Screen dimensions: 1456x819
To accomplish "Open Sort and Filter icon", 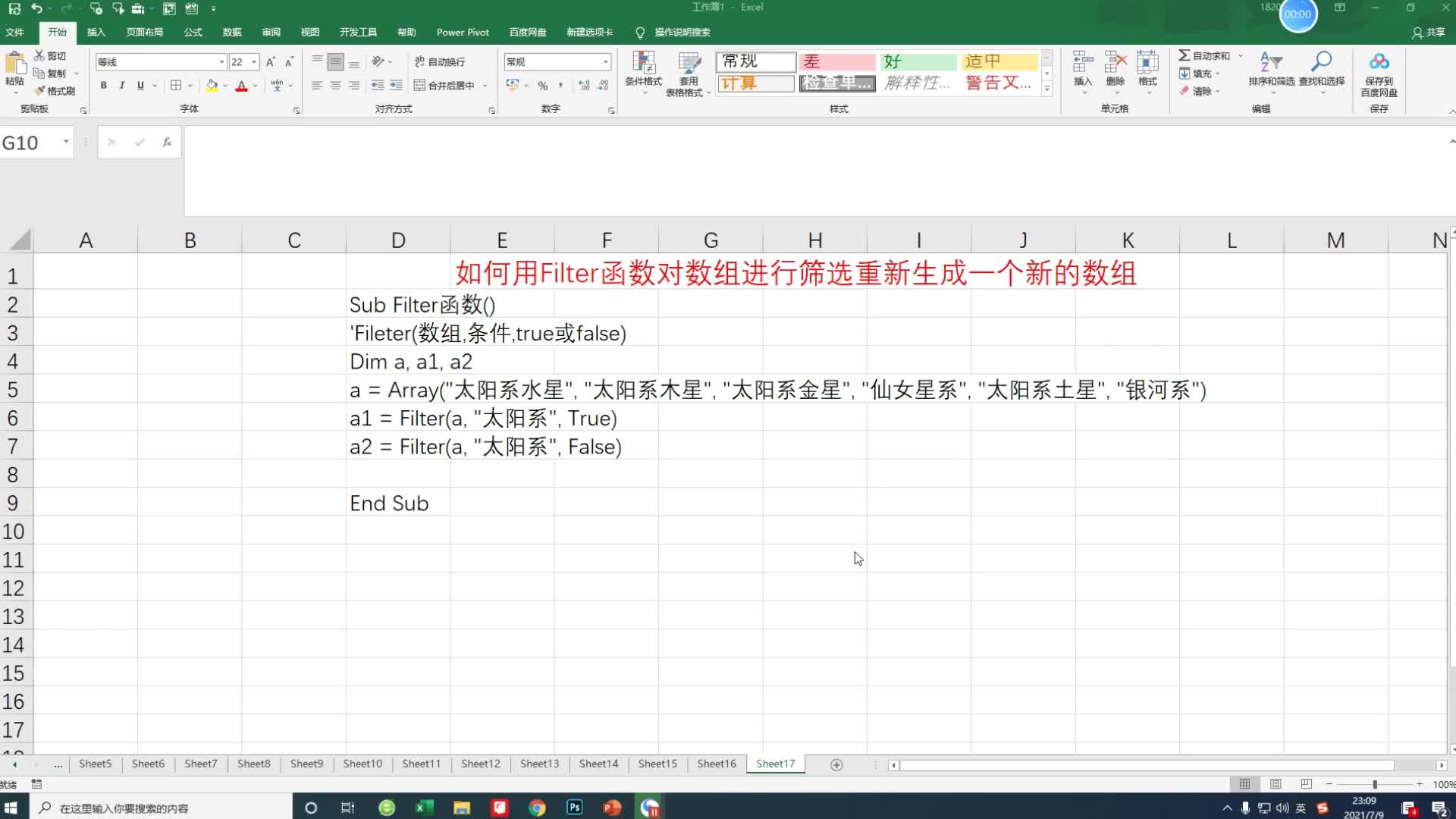I will tap(1271, 62).
